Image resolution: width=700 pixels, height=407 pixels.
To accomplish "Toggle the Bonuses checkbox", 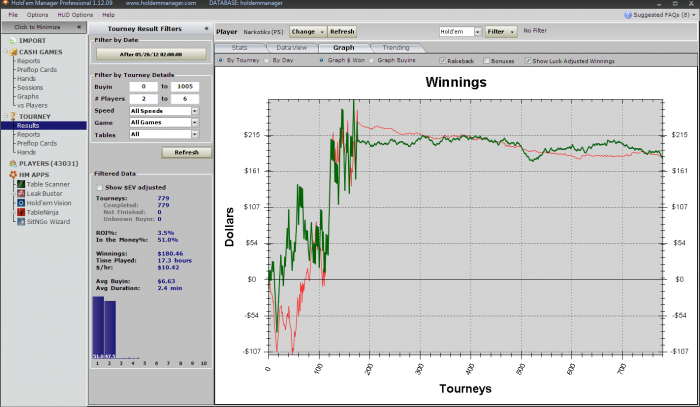I will [x=486, y=61].
